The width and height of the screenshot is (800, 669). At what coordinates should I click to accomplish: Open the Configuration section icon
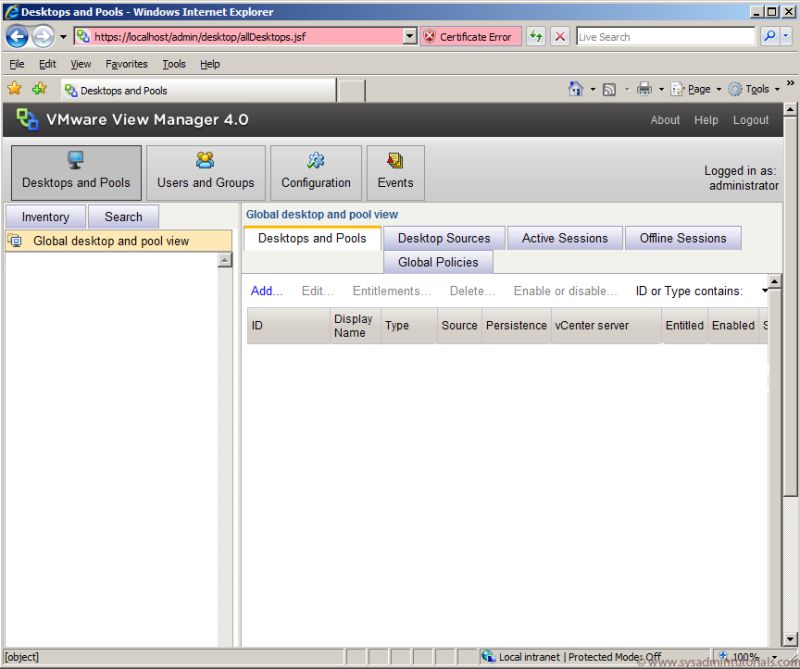315,159
